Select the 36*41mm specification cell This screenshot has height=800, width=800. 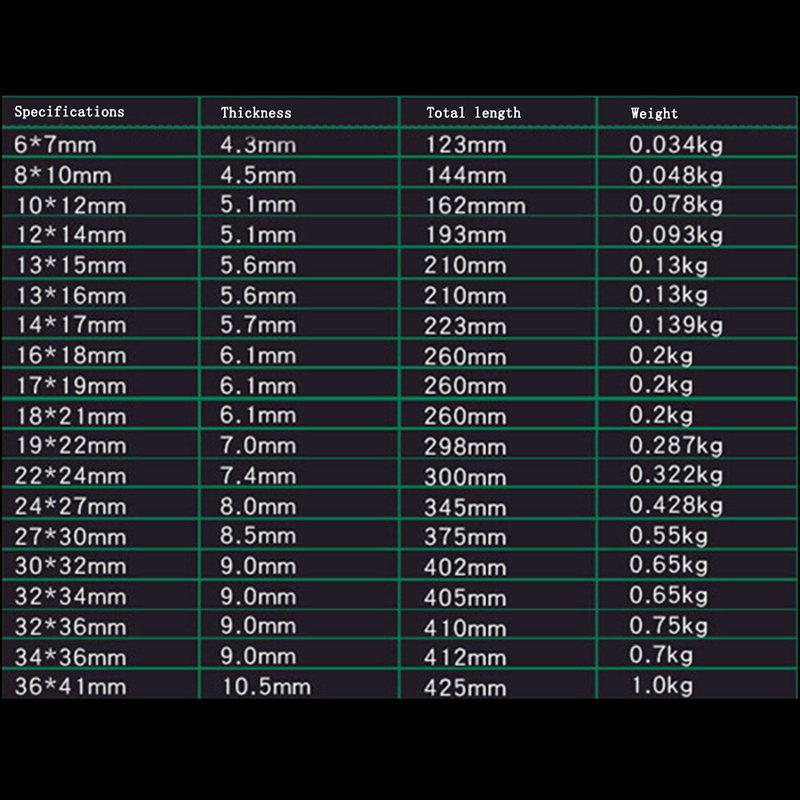pyautogui.click(x=70, y=687)
